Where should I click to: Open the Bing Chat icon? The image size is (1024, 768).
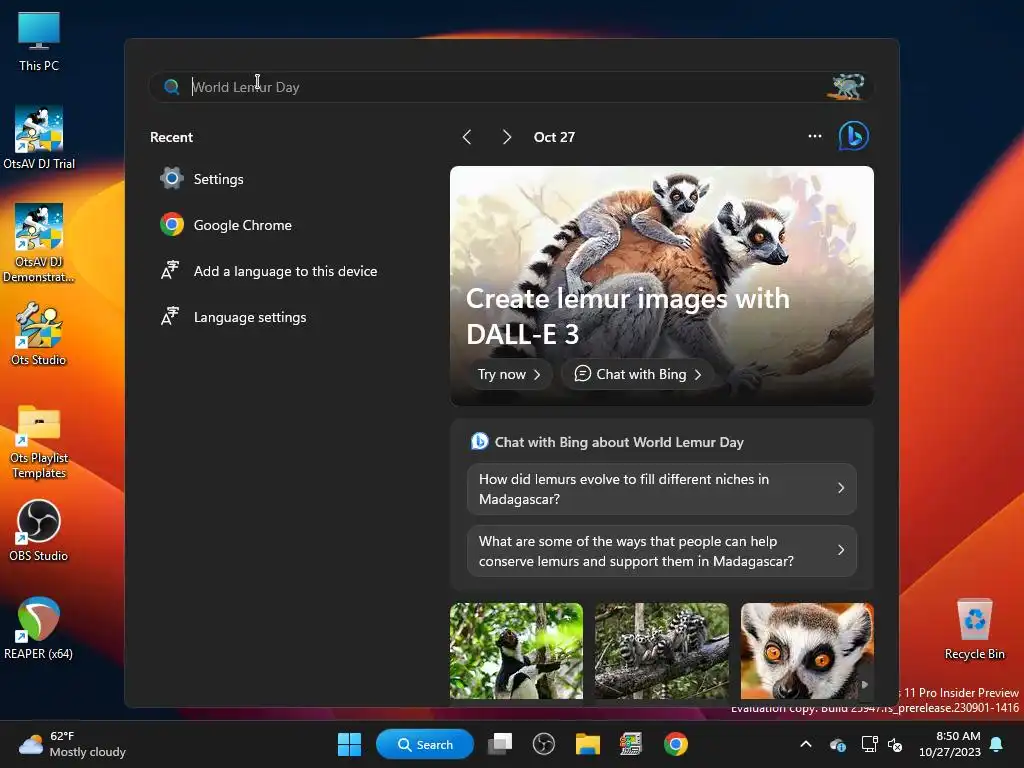pyautogui.click(x=854, y=136)
